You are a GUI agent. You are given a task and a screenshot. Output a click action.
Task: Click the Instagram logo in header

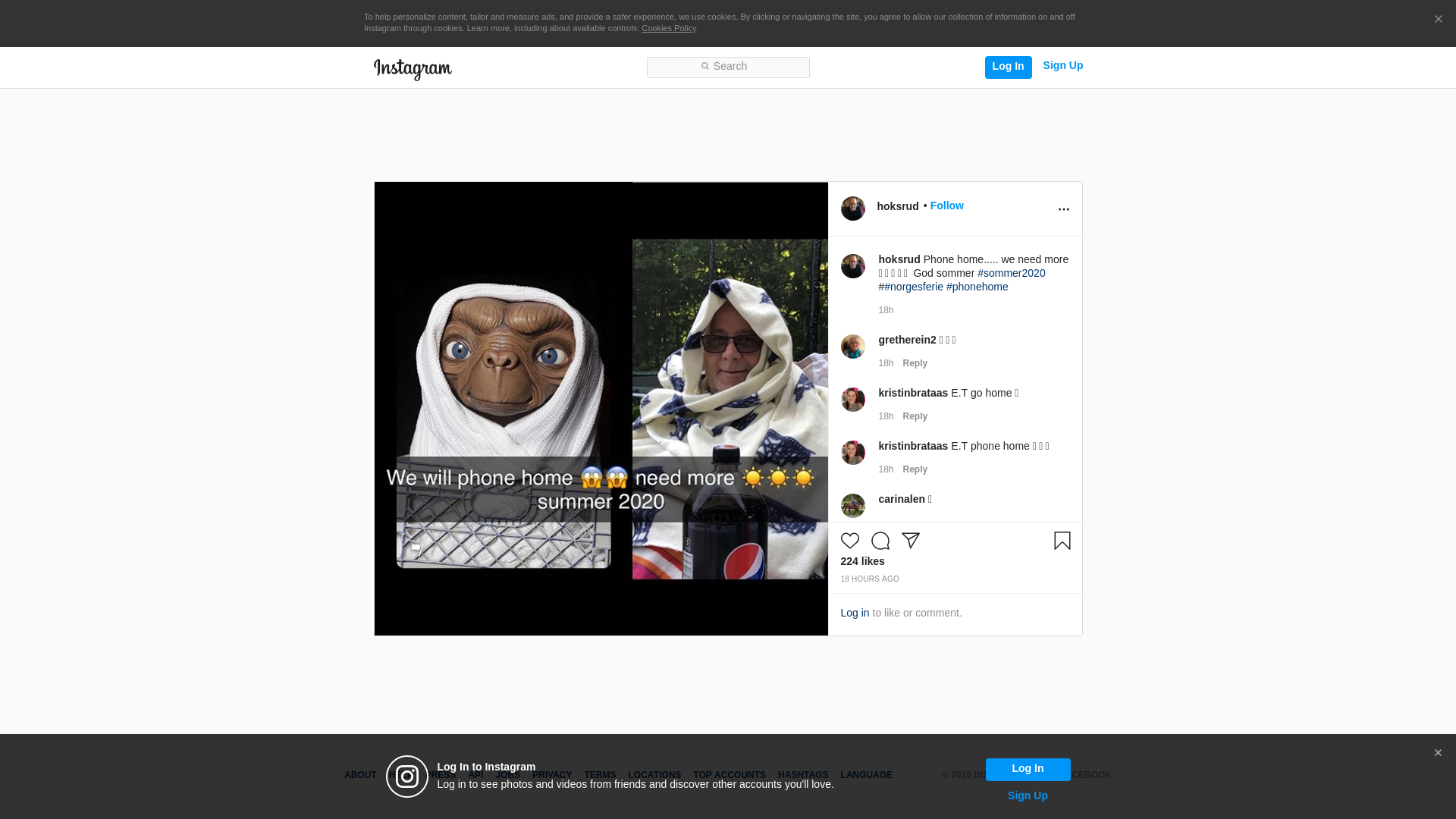(x=413, y=69)
